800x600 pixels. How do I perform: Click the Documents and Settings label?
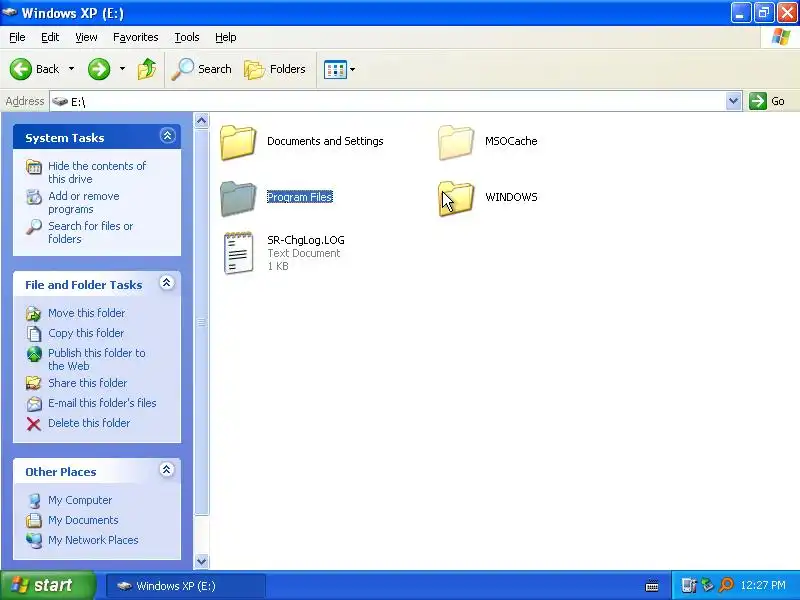tap(325, 141)
